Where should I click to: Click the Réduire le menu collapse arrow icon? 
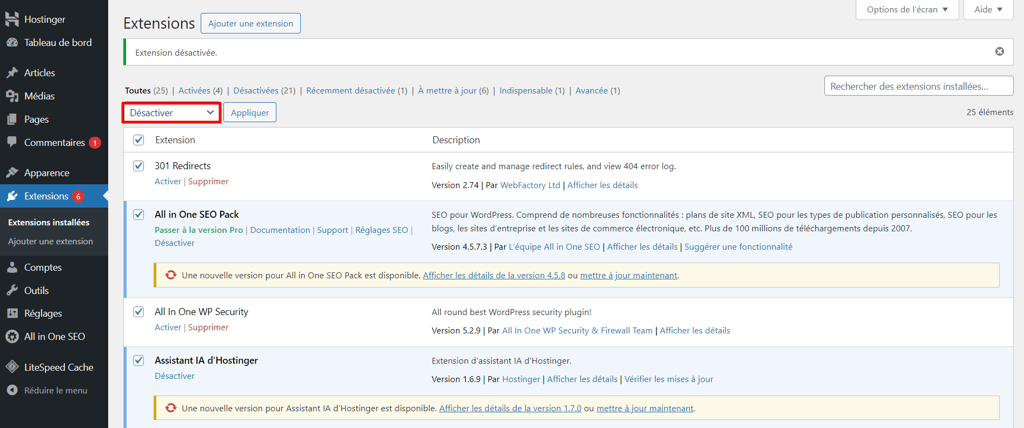(x=12, y=391)
